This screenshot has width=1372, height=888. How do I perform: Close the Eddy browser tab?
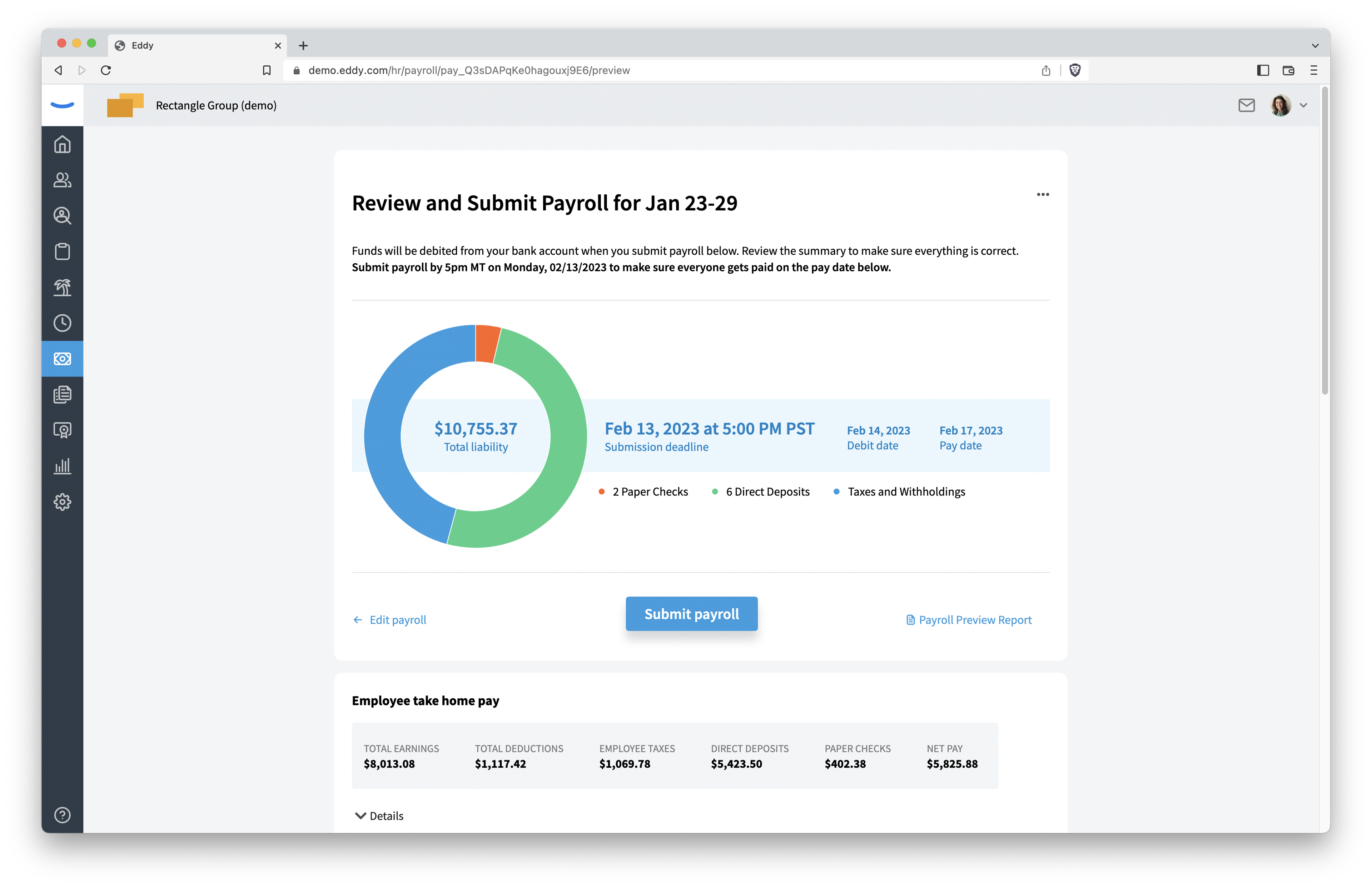pos(278,45)
